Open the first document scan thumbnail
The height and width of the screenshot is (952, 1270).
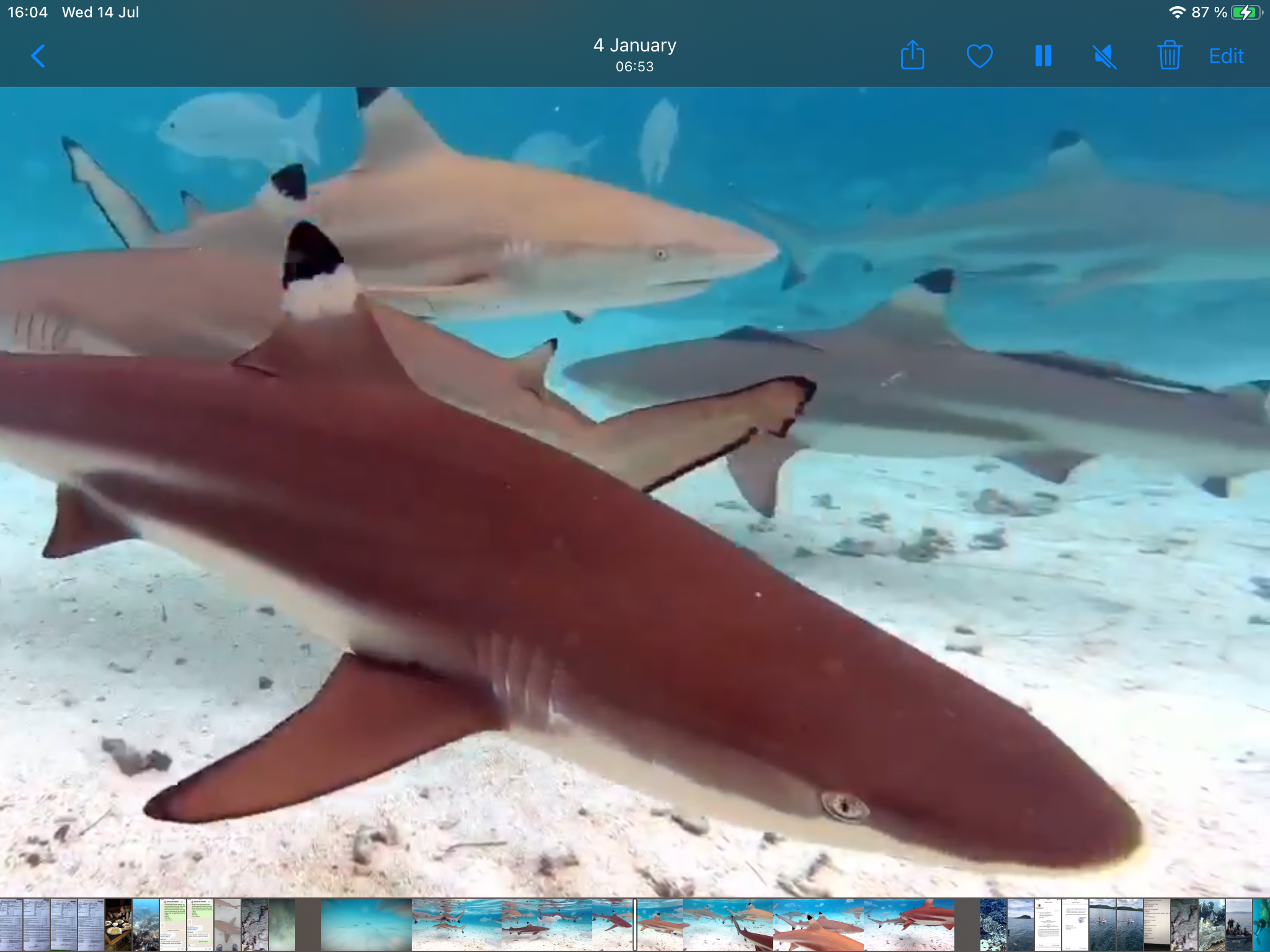click(x=11, y=924)
